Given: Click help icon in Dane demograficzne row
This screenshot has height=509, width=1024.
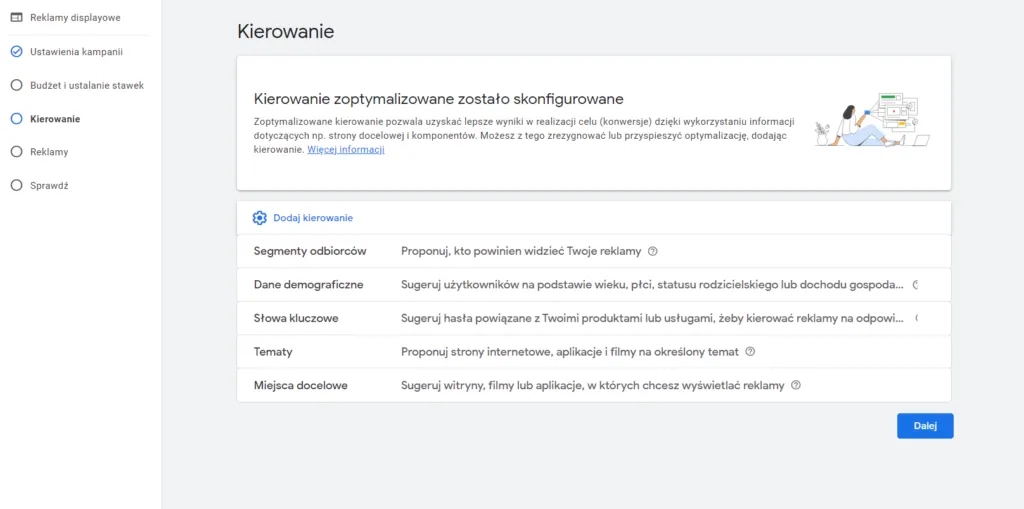Looking at the screenshot, I should pos(915,285).
